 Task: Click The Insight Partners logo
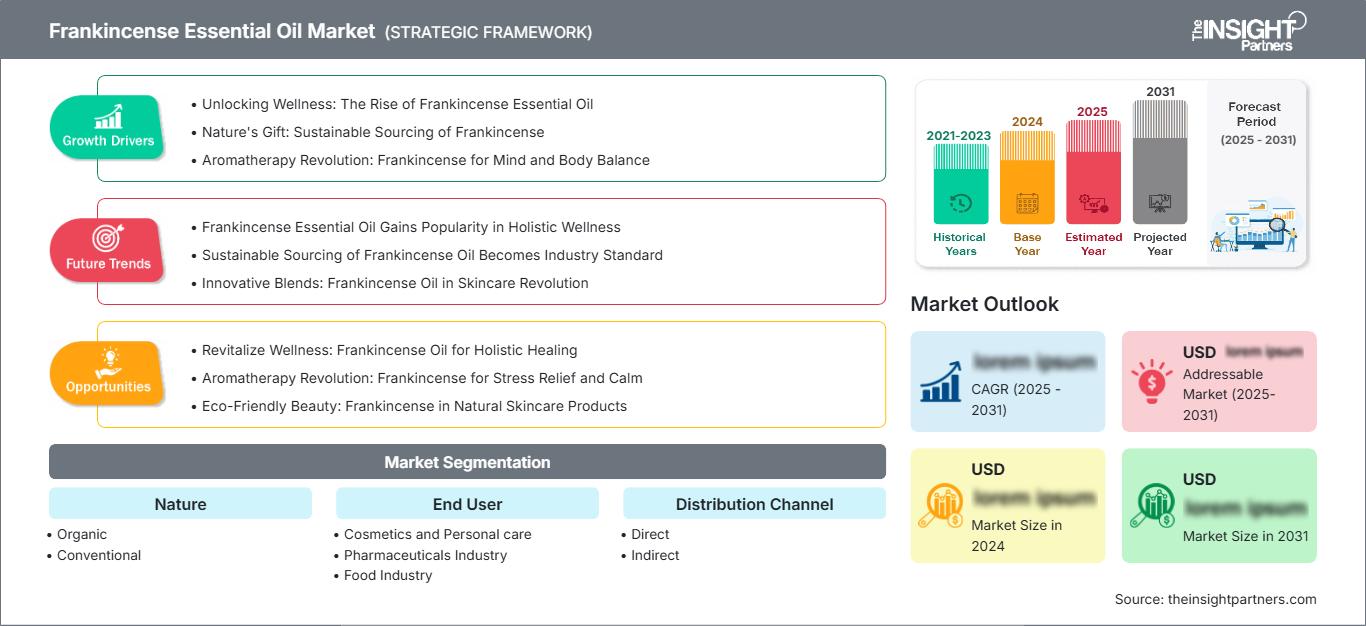coord(1248,31)
